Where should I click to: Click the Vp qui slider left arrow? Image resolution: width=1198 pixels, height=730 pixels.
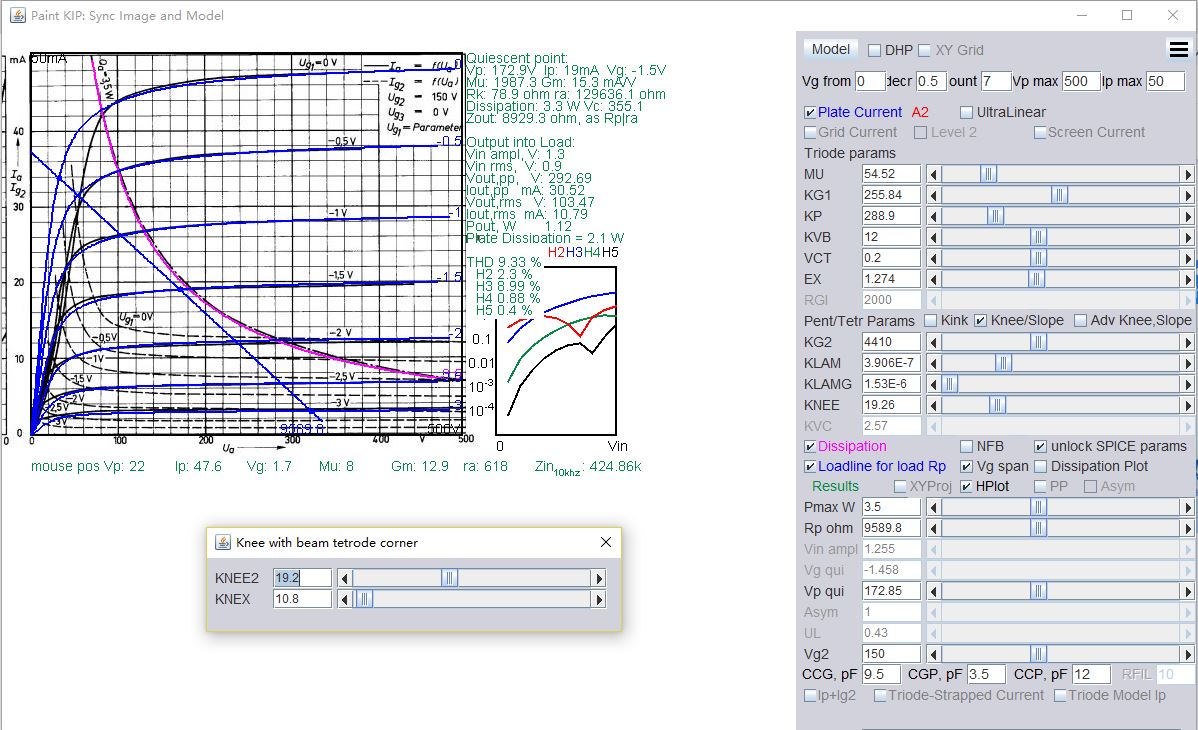pos(934,591)
